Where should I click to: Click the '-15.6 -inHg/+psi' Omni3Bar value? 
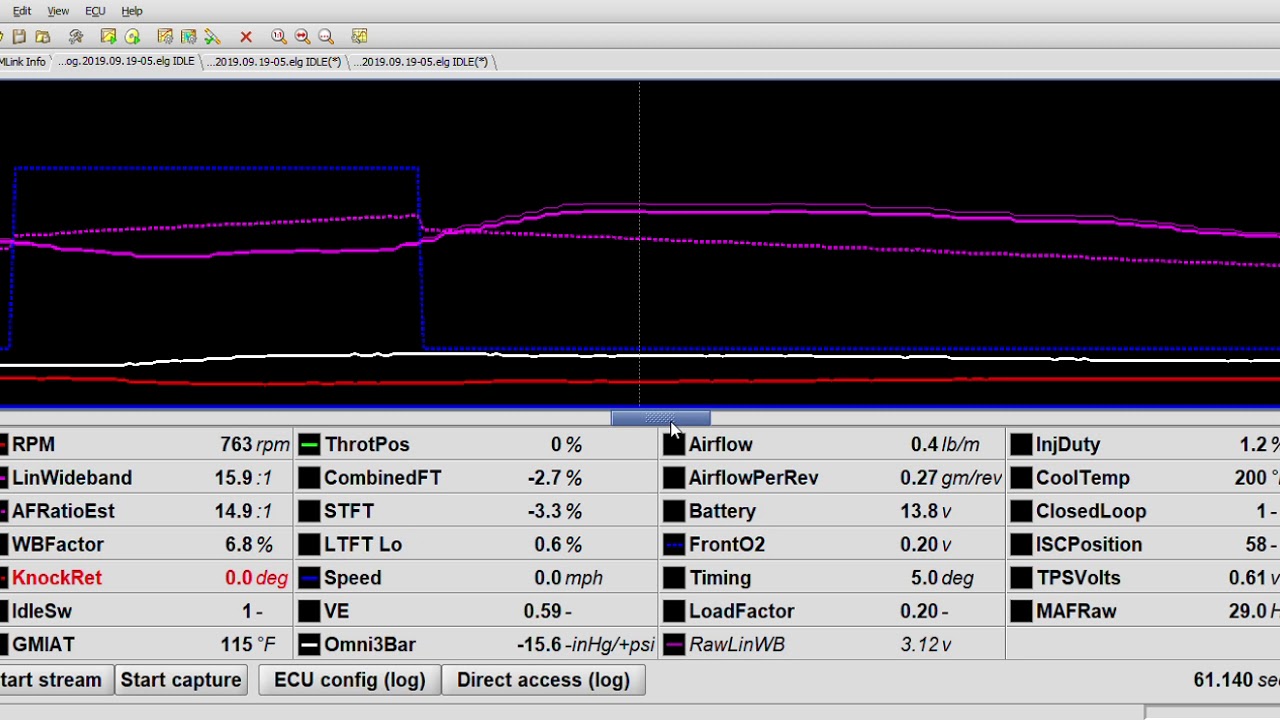(585, 645)
